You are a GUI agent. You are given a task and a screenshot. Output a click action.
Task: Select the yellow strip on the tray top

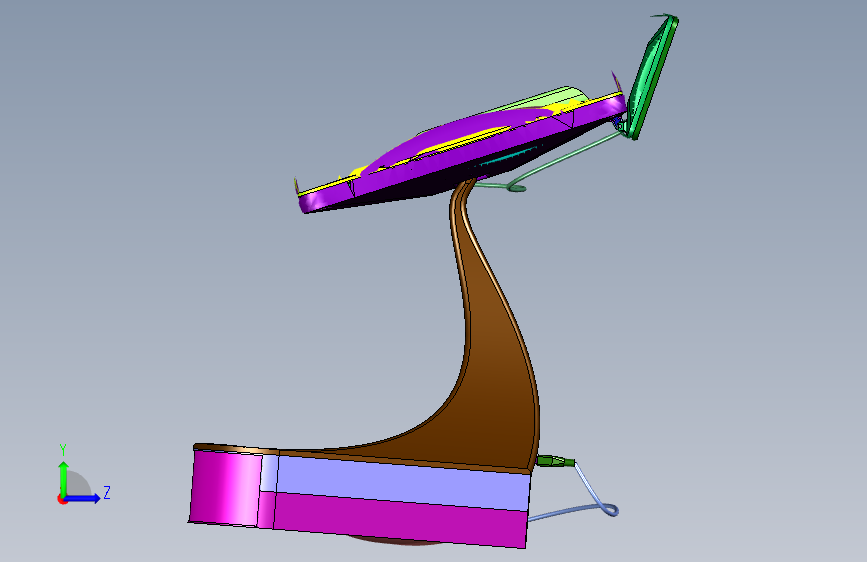click(x=464, y=139)
